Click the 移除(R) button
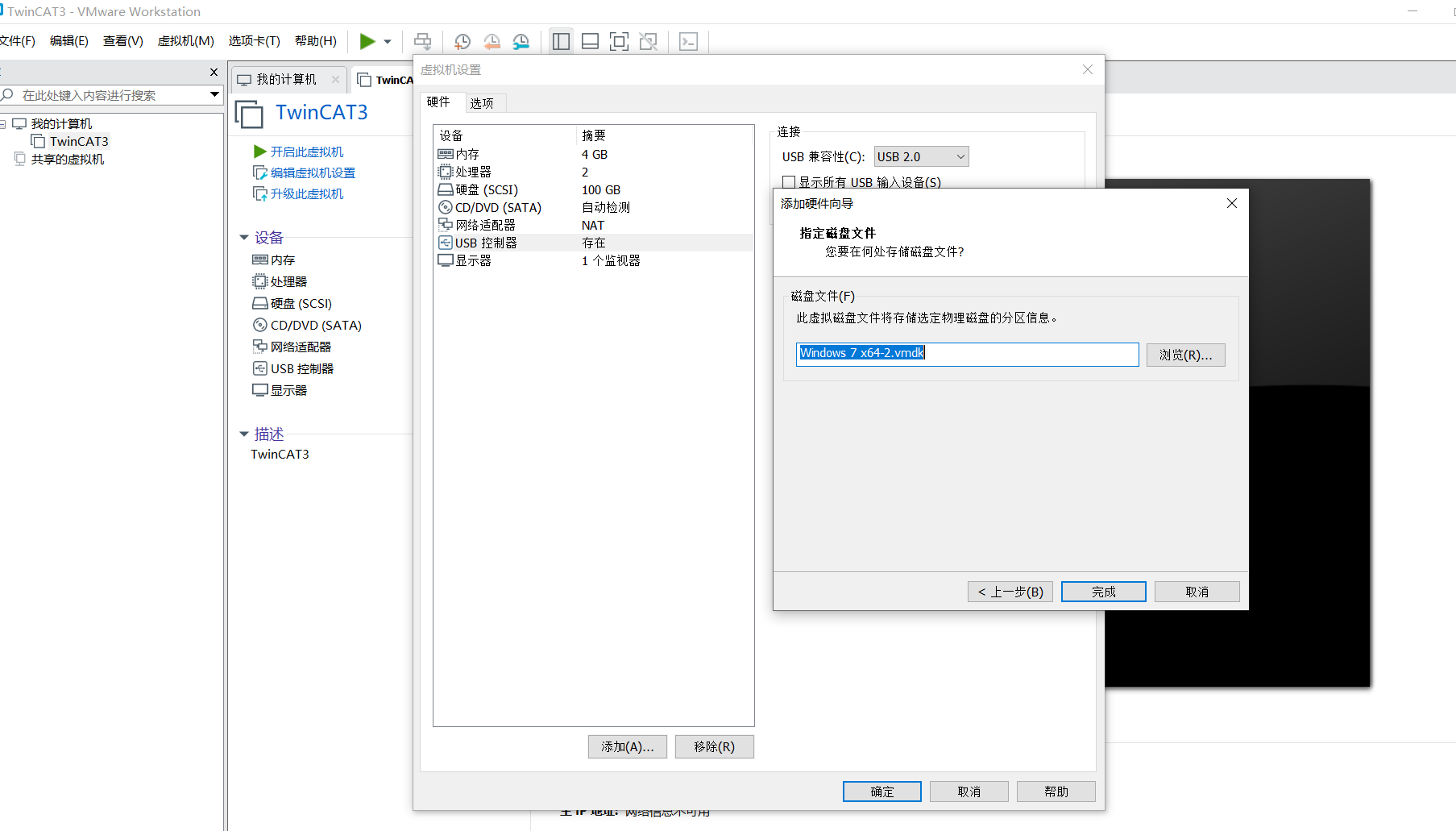The height and width of the screenshot is (831, 1456). pos(714,746)
